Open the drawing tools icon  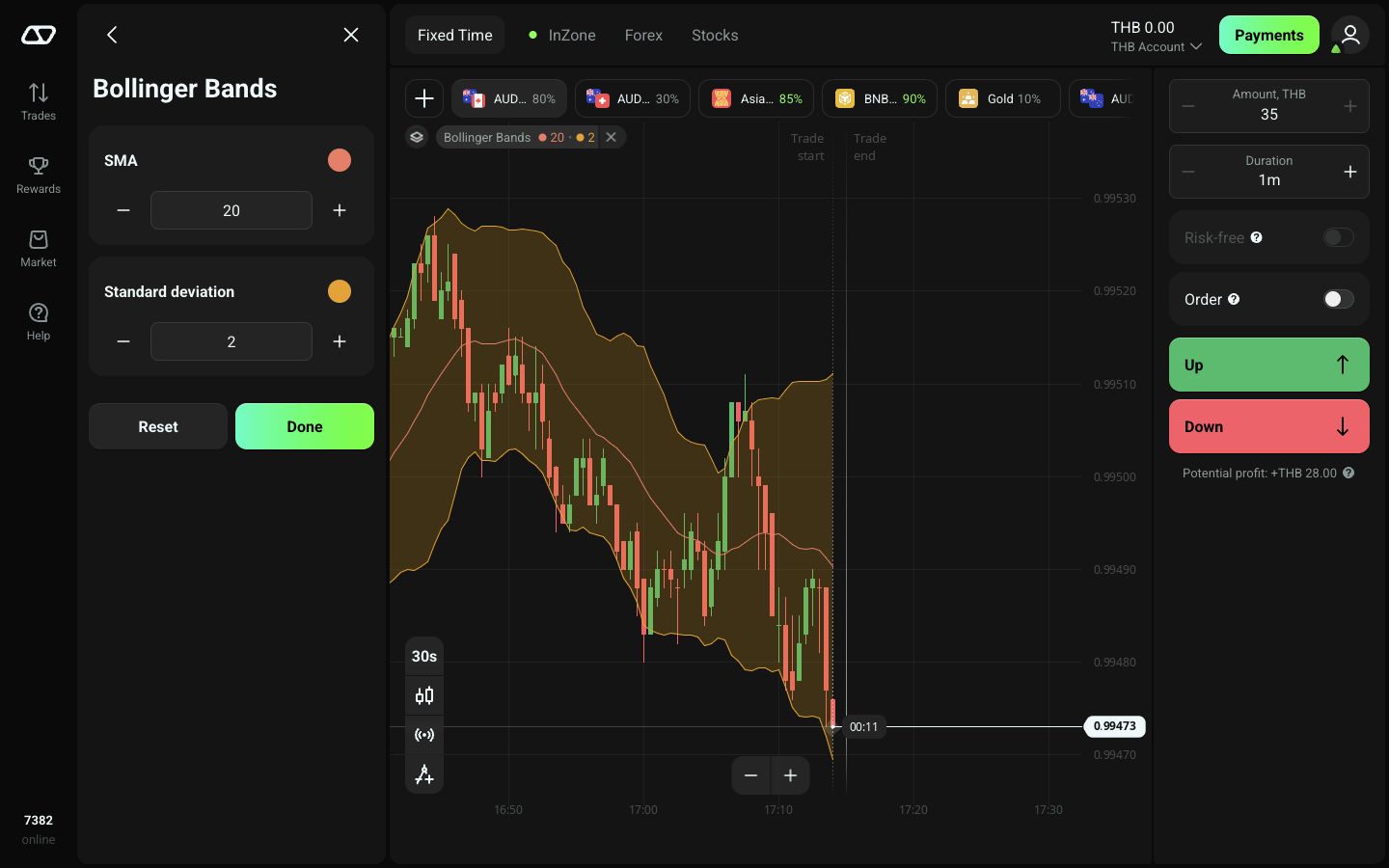424,774
